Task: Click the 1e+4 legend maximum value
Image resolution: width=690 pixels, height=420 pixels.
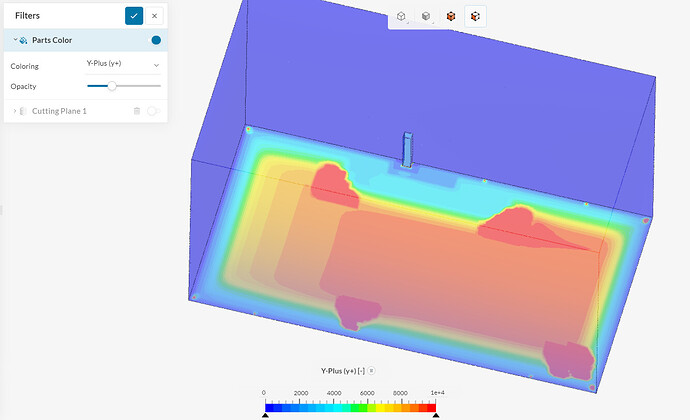Action: [437, 393]
